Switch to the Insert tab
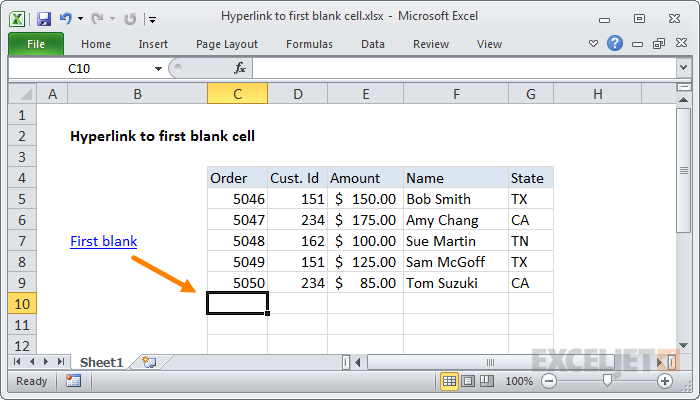 click(153, 44)
